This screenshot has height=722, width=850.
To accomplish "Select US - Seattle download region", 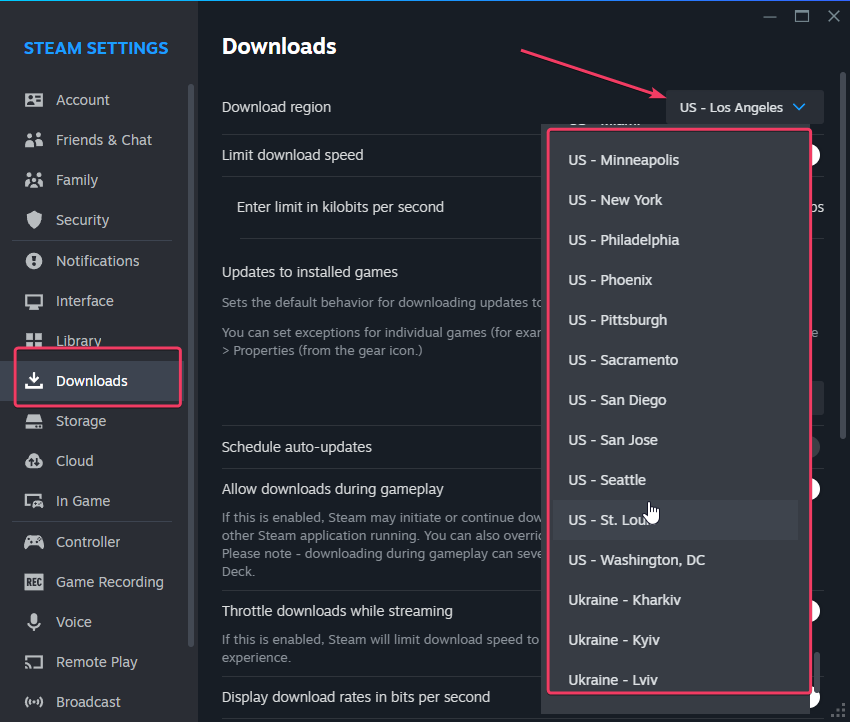I will [x=675, y=480].
